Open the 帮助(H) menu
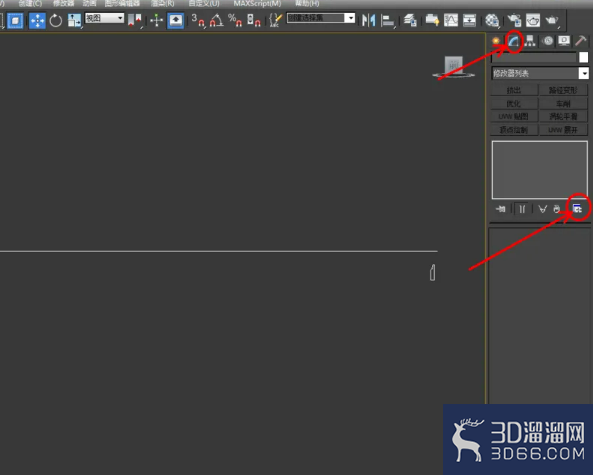The height and width of the screenshot is (475, 593). (x=307, y=3)
